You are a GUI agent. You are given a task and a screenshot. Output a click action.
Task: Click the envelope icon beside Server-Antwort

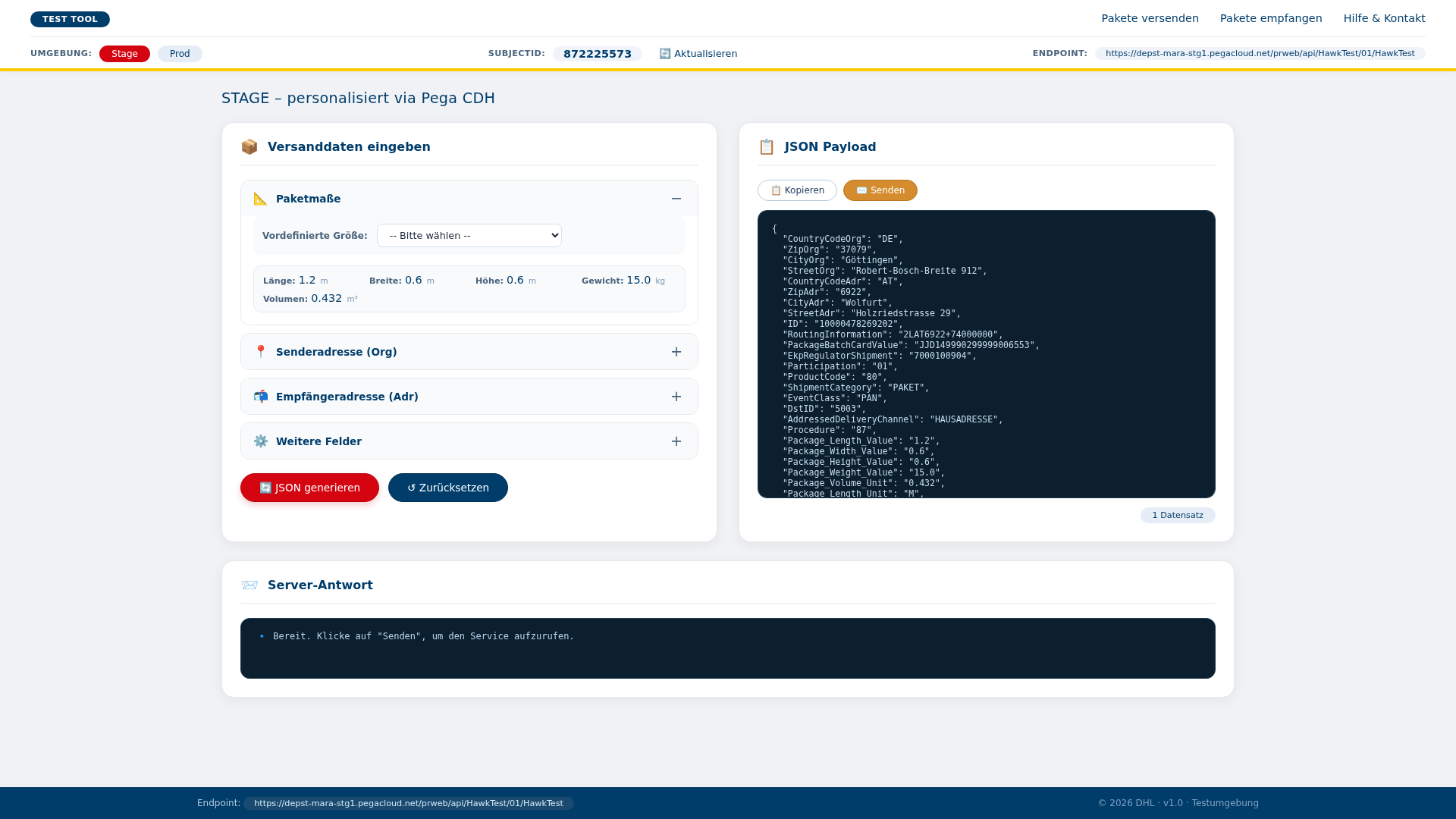click(249, 585)
